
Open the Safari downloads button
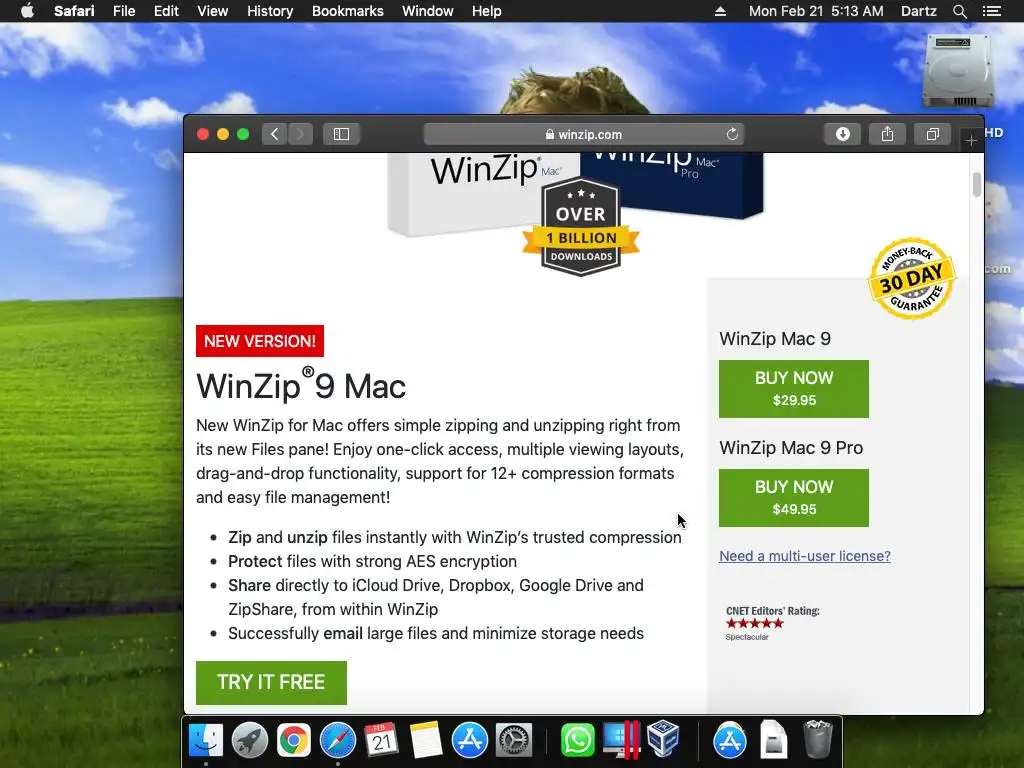[x=842, y=134]
